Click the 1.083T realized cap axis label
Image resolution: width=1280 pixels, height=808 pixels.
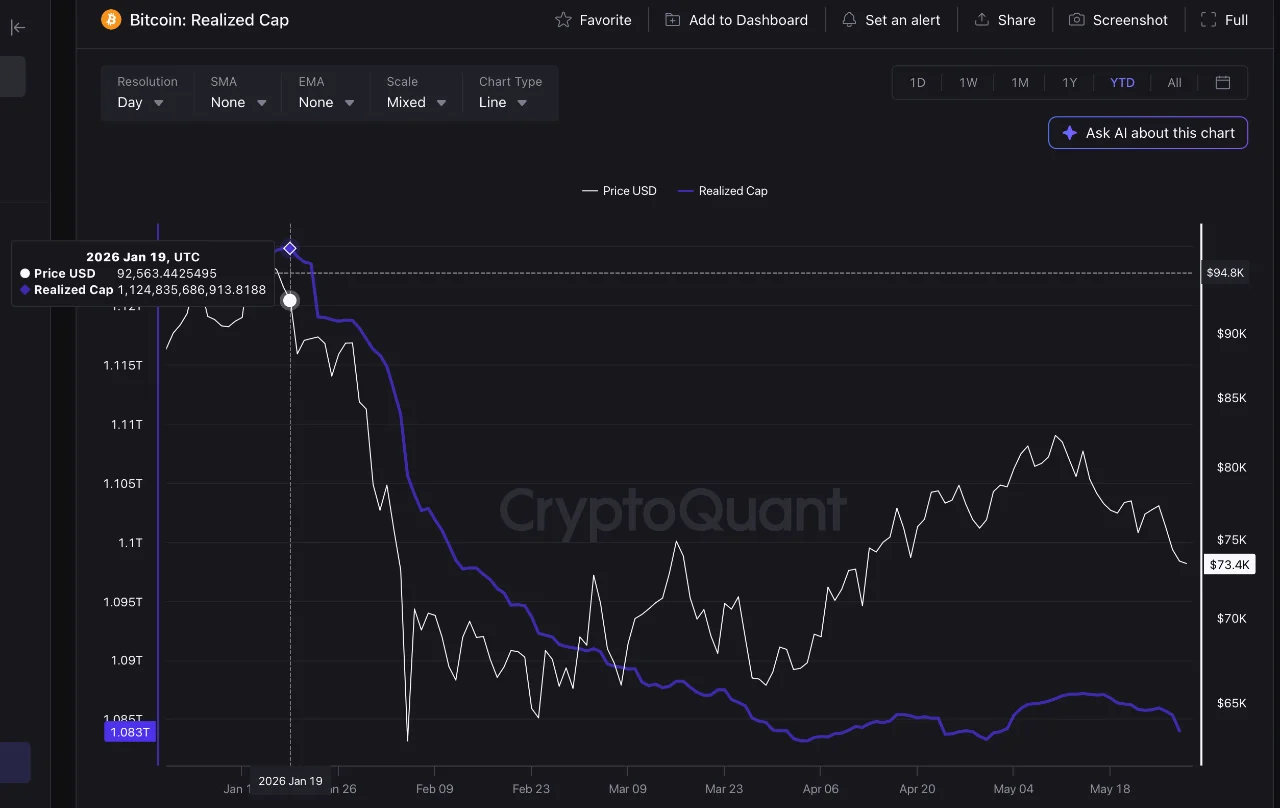(130, 732)
